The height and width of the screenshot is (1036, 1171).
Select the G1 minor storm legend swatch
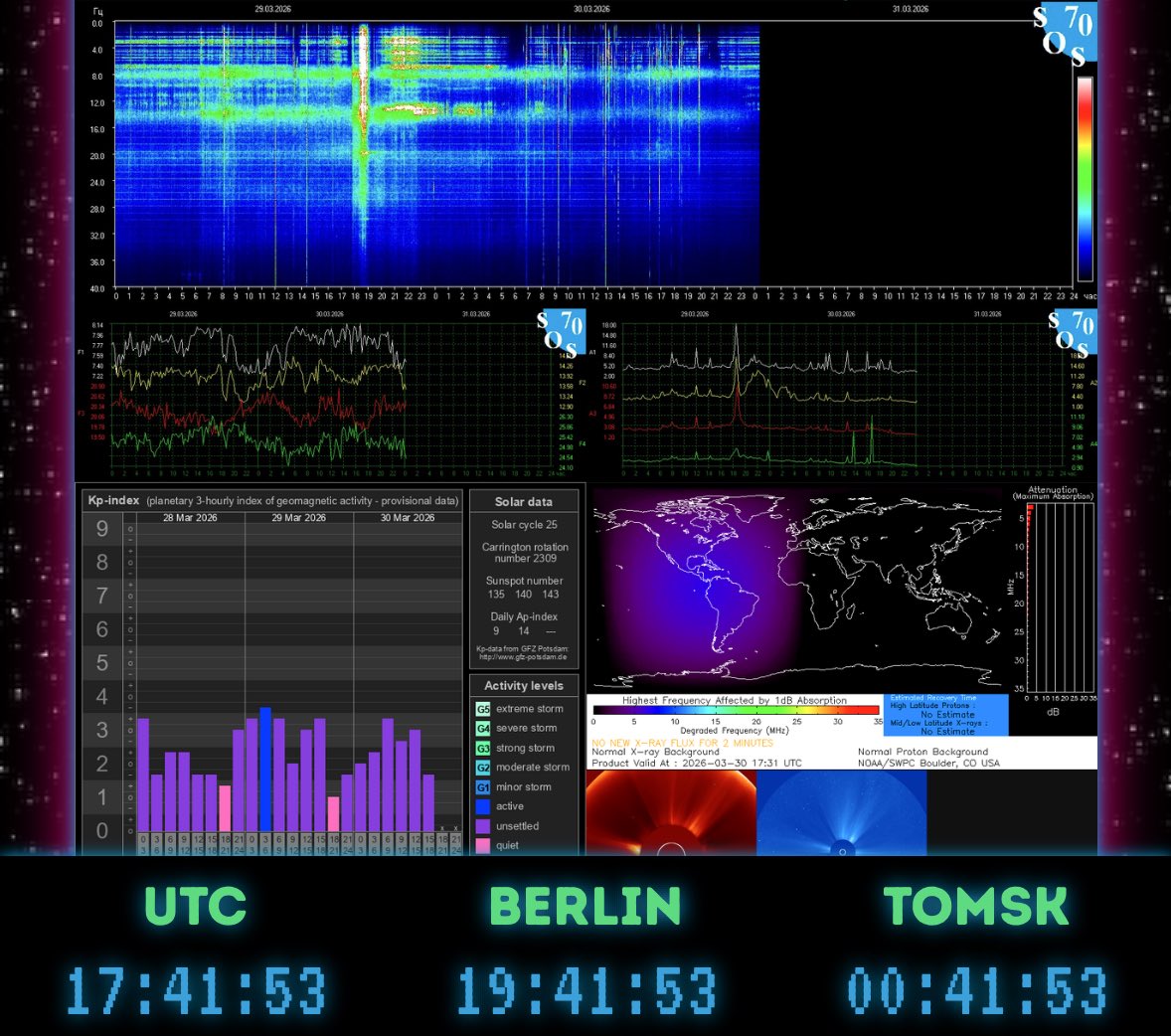coord(483,787)
